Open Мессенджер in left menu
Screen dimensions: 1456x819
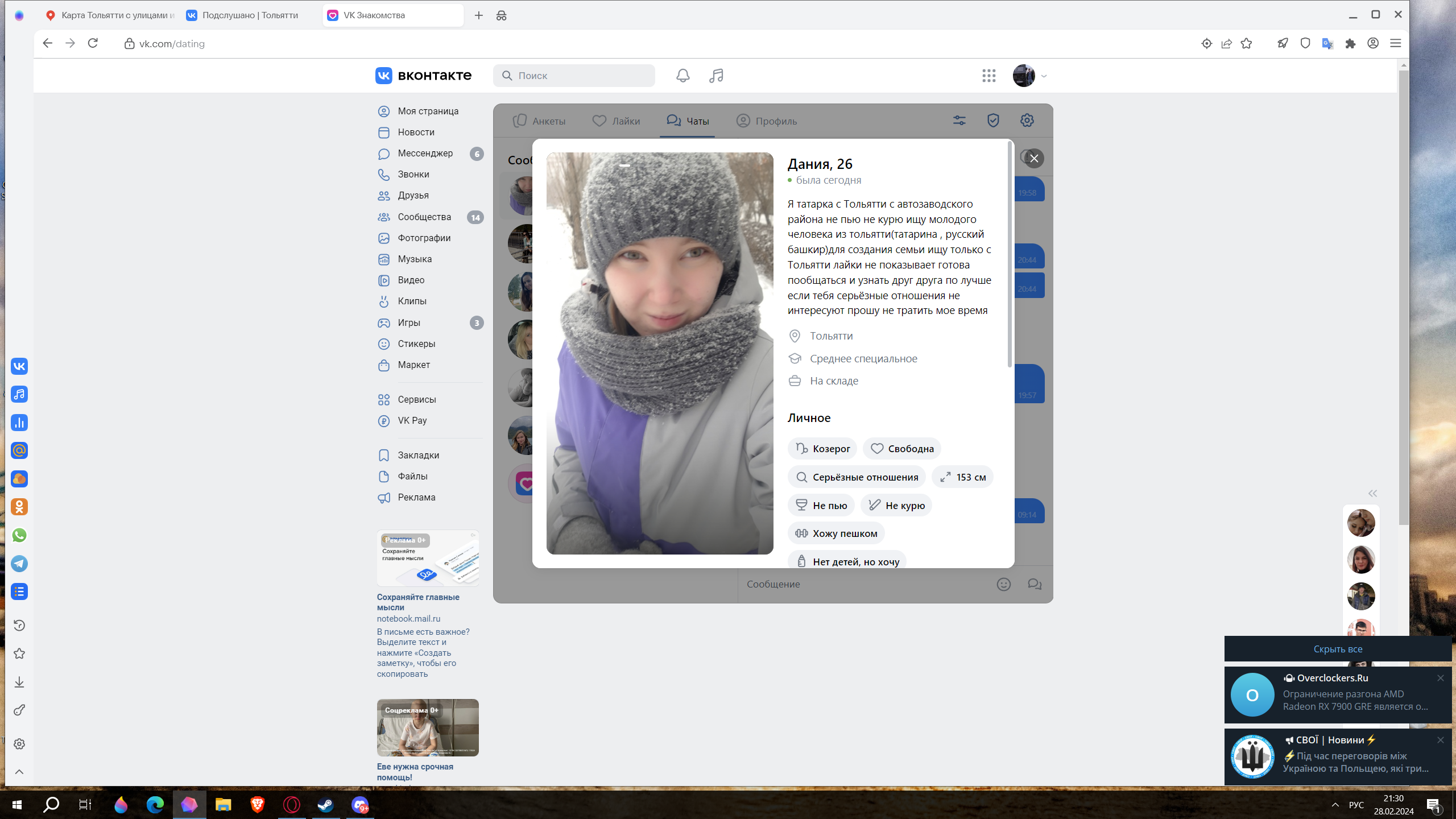(x=425, y=153)
